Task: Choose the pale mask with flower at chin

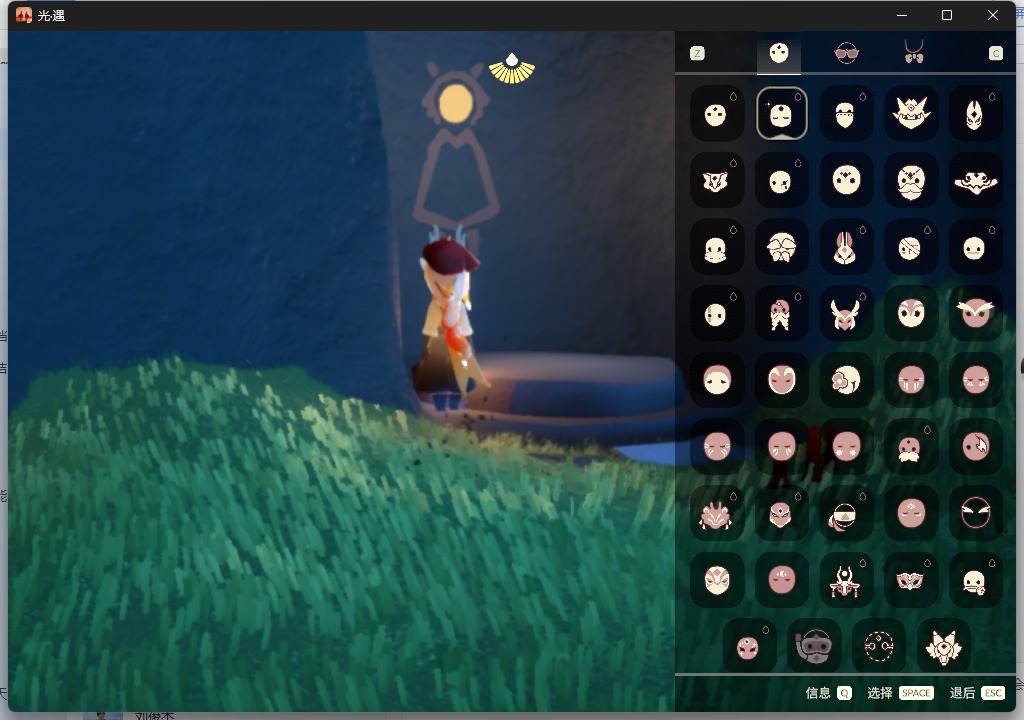Action: (974, 580)
